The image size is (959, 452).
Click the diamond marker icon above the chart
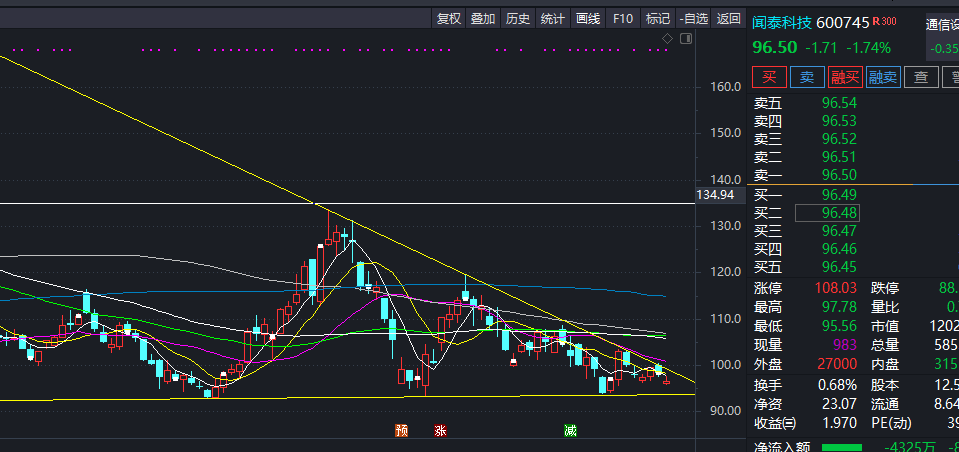pos(668,39)
